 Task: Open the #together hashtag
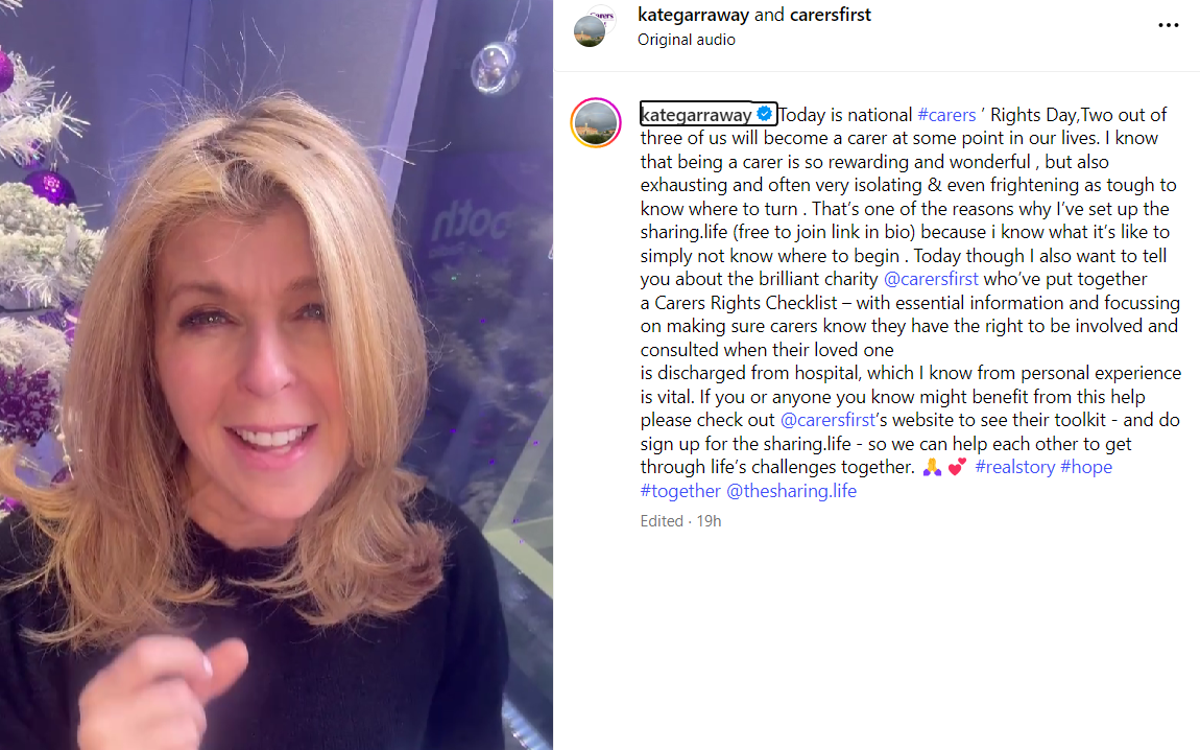click(x=681, y=490)
